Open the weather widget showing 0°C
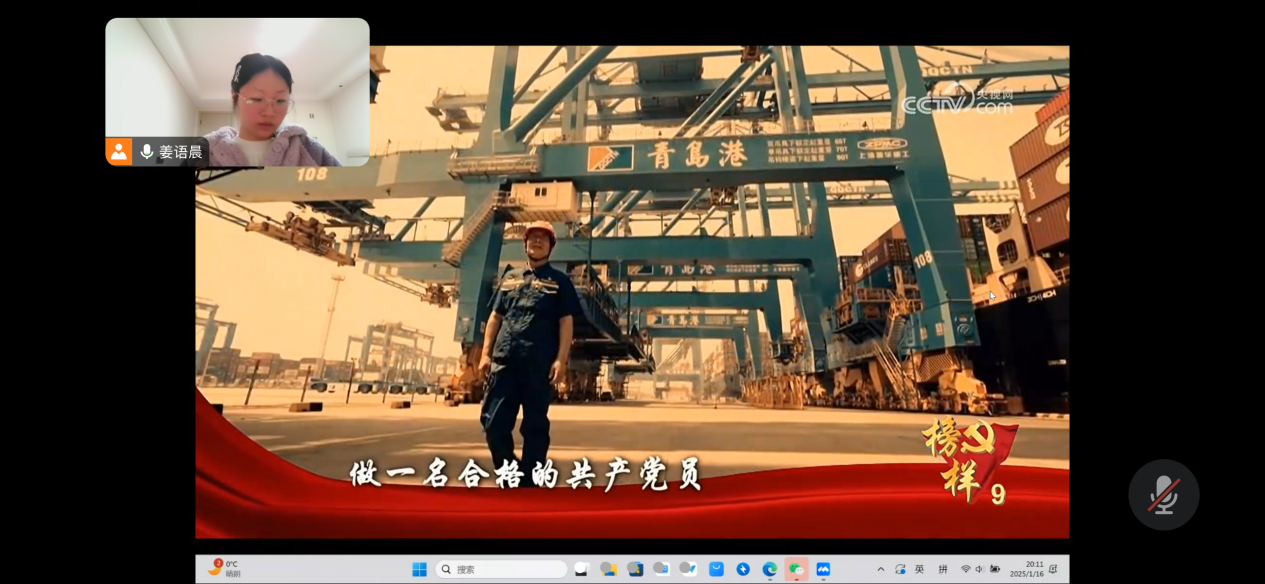 (224, 569)
